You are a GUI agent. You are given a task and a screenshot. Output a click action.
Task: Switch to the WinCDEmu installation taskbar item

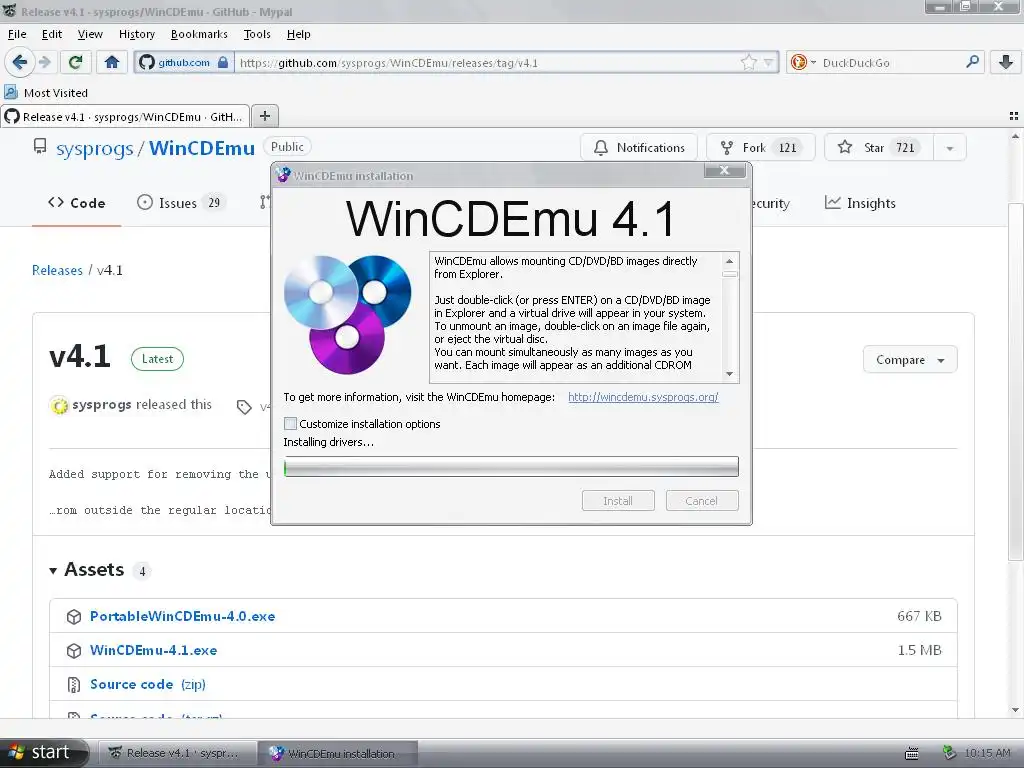pyautogui.click(x=336, y=753)
